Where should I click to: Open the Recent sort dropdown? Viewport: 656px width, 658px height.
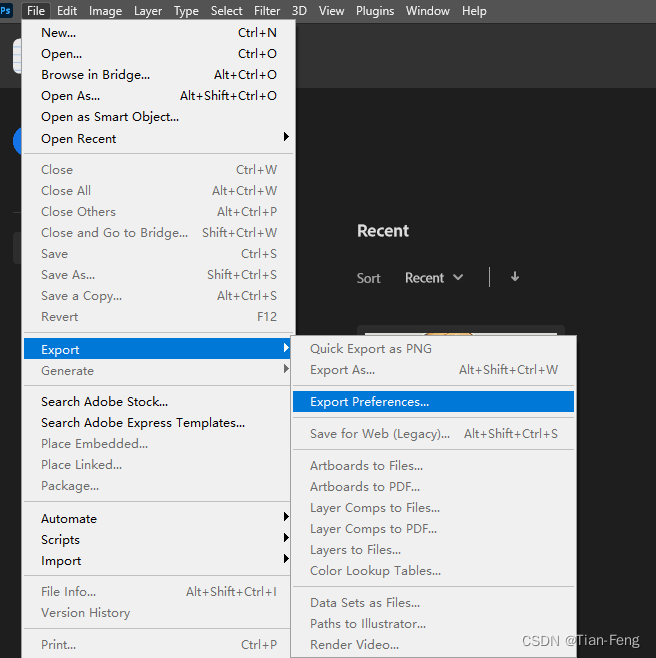[x=434, y=278]
